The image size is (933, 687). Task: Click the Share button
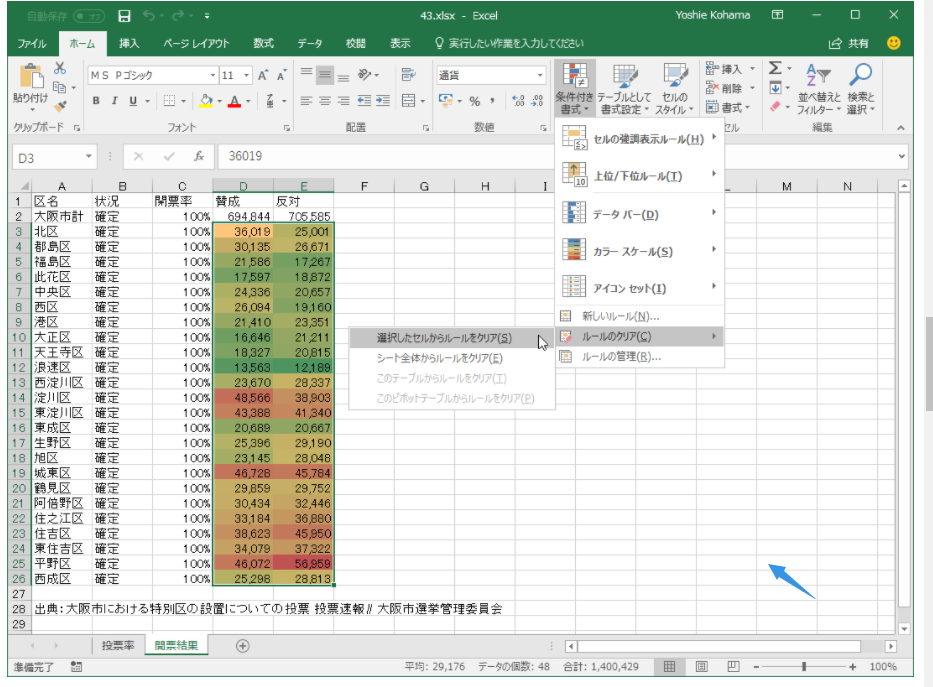click(849, 43)
